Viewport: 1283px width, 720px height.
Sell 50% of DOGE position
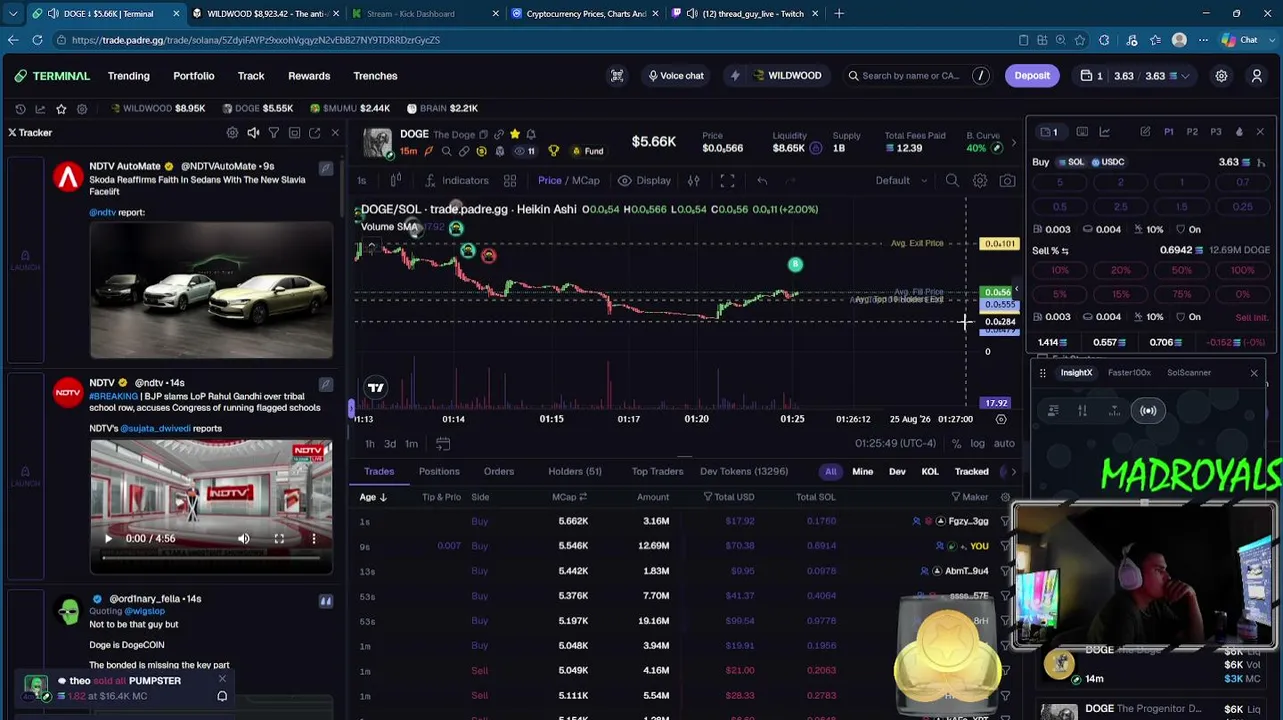click(1182, 271)
